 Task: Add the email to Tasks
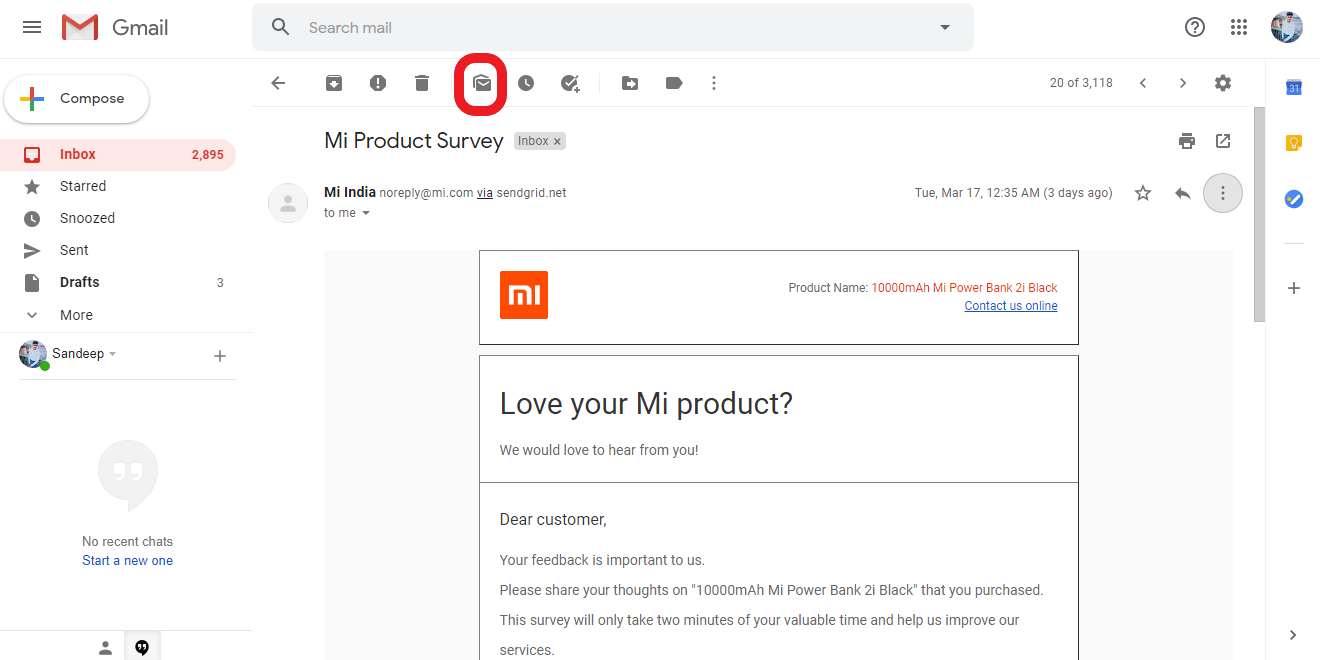point(570,83)
